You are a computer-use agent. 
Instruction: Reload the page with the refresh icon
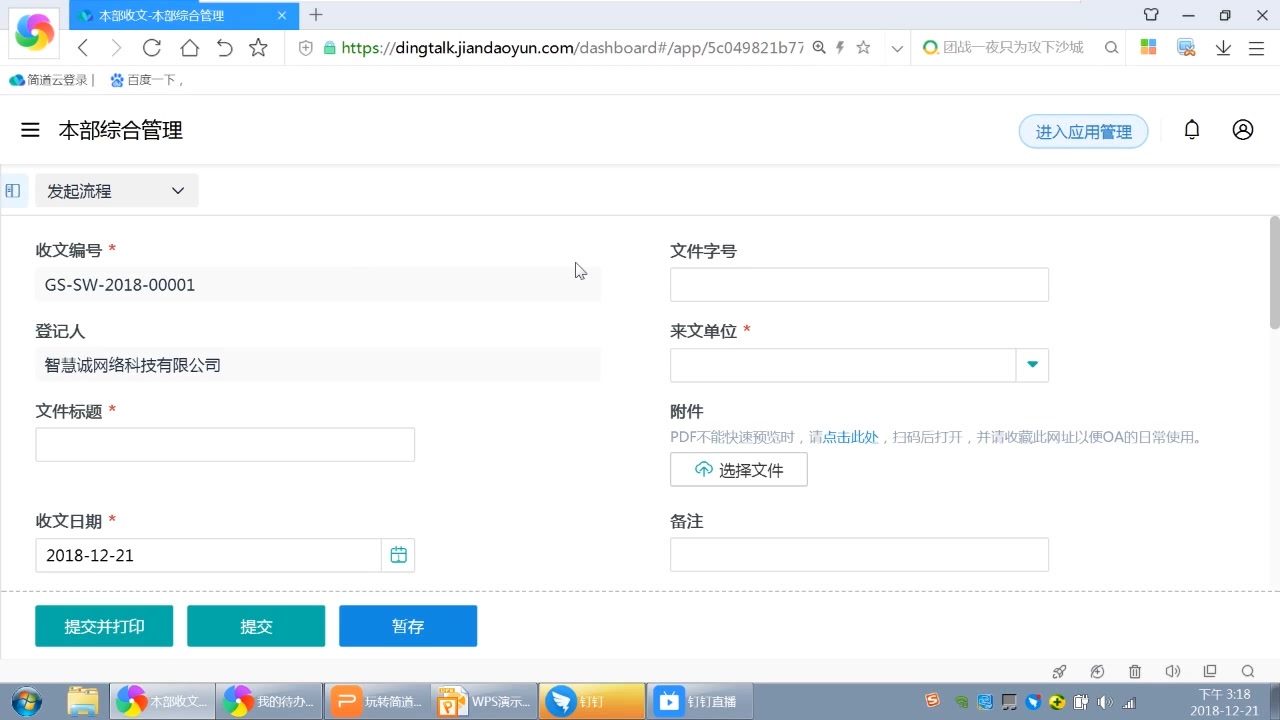152,48
